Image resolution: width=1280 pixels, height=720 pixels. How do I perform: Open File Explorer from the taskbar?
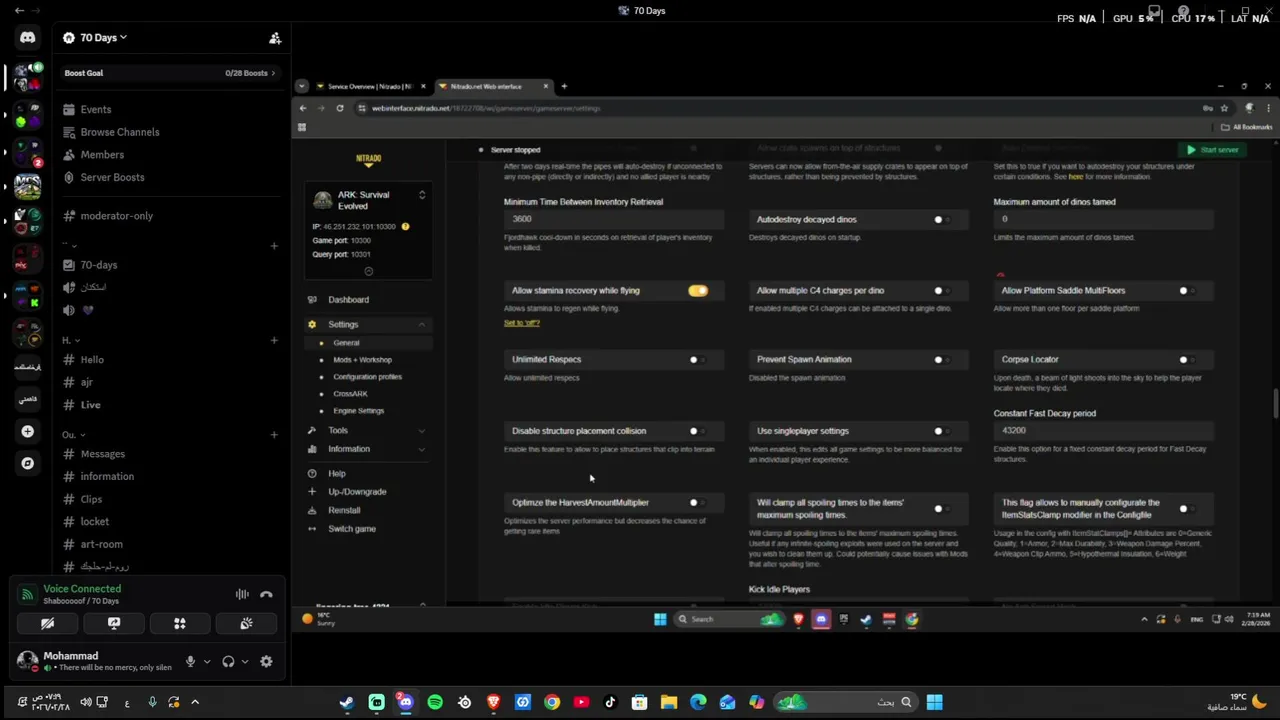click(x=669, y=702)
